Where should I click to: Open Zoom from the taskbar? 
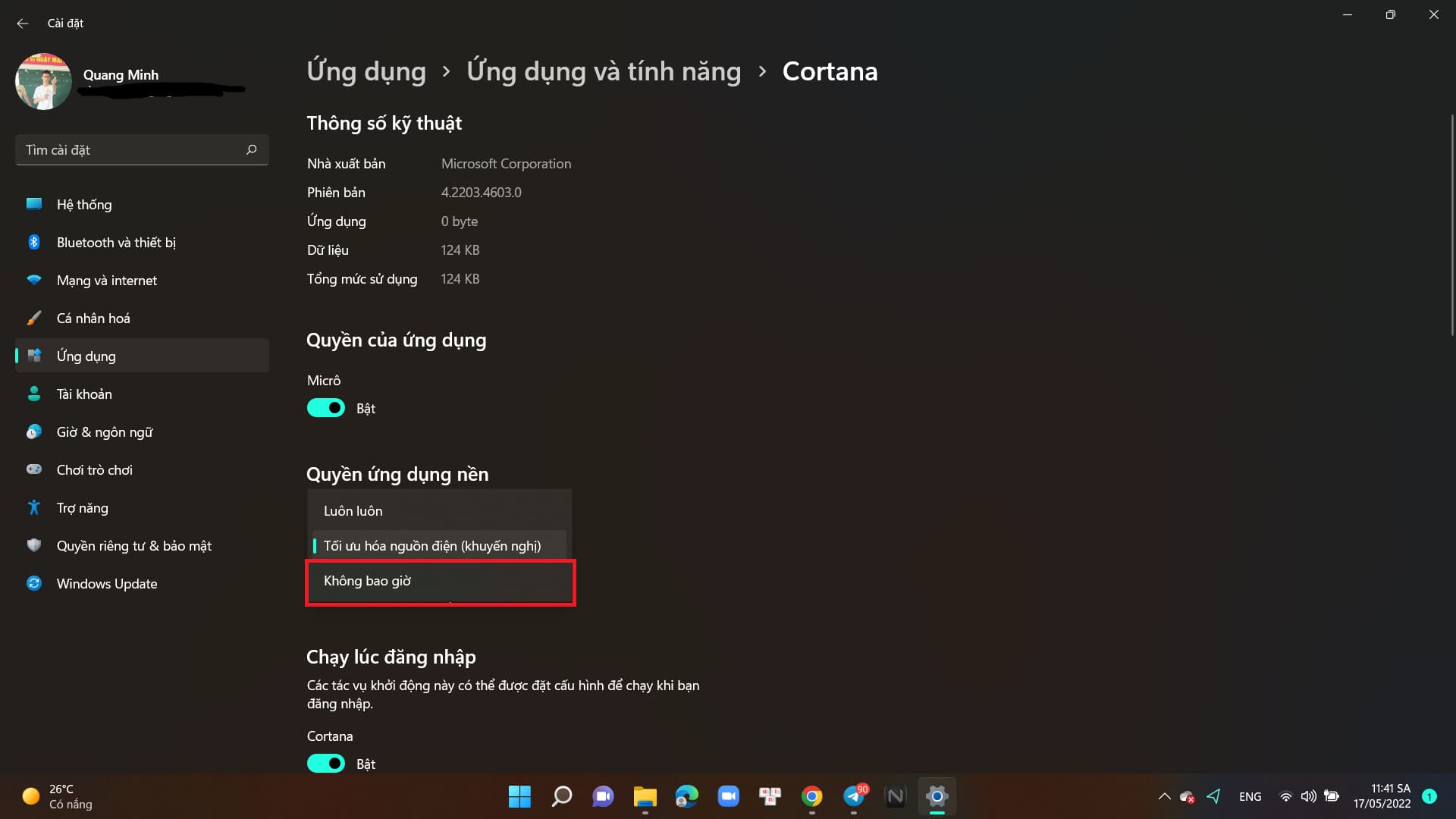click(x=728, y=796)
